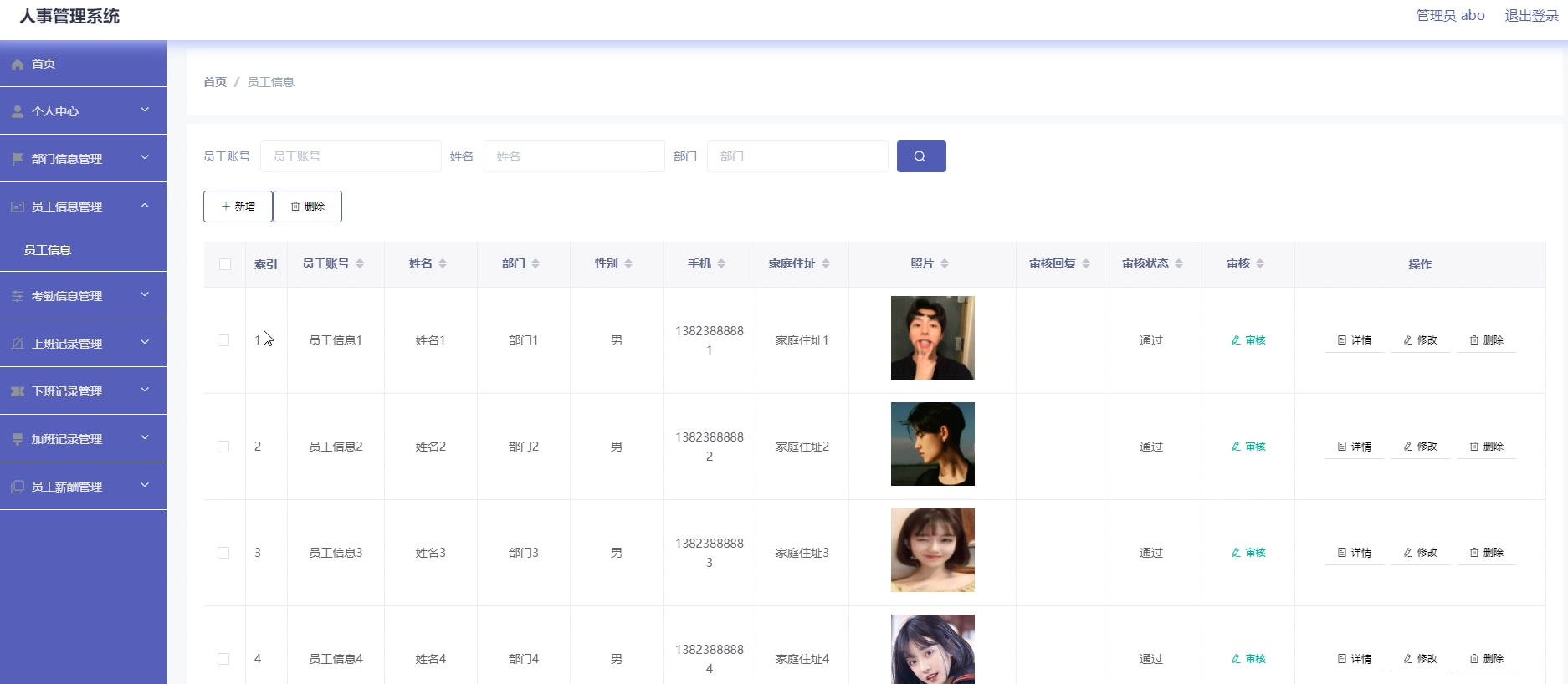Click green 审核 for 员工信息4
This screenshot has width=1568, height=684.
click(1248, 659)
